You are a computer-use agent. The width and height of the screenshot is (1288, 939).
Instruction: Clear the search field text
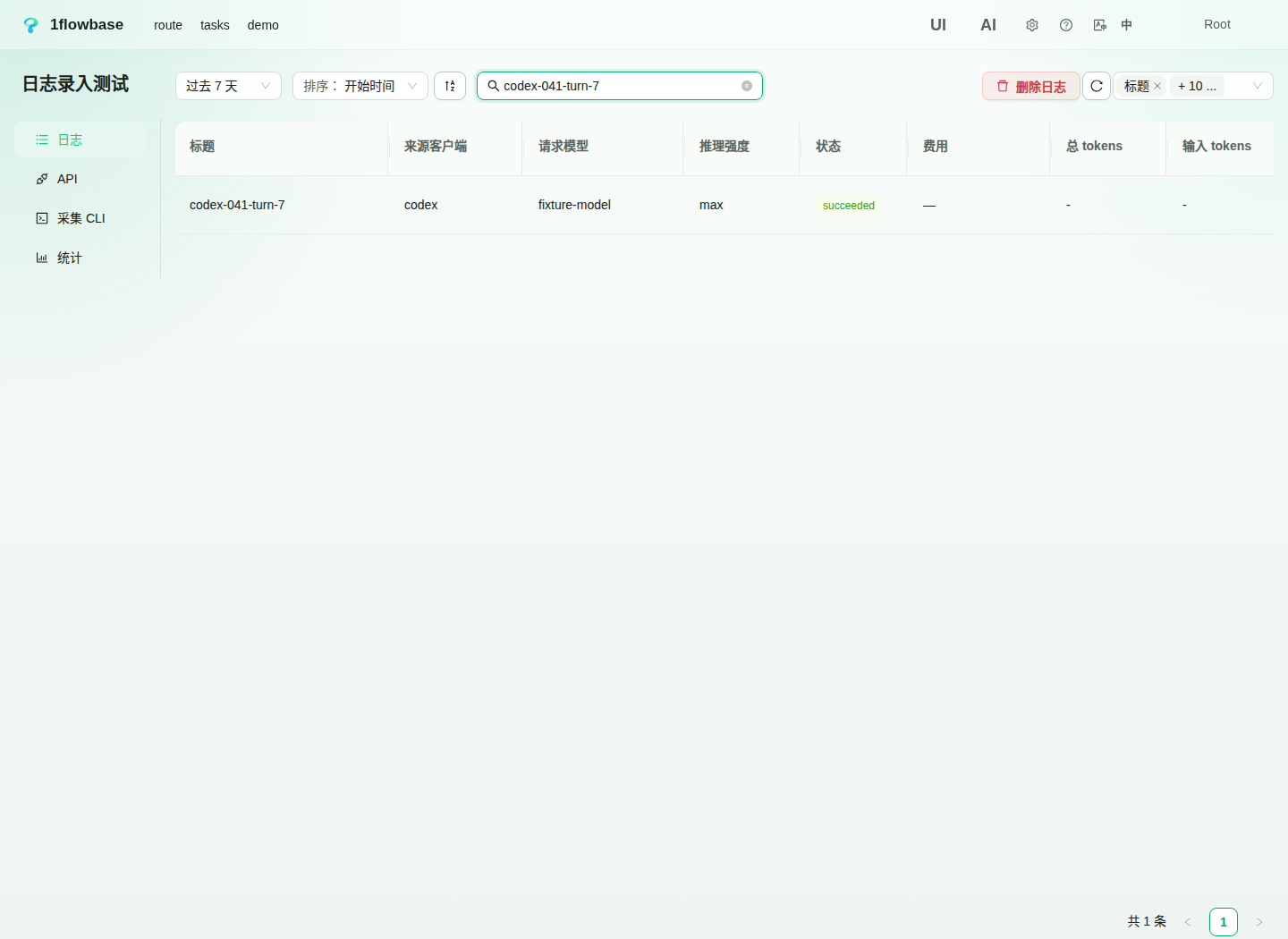click(x=747, y=86)
